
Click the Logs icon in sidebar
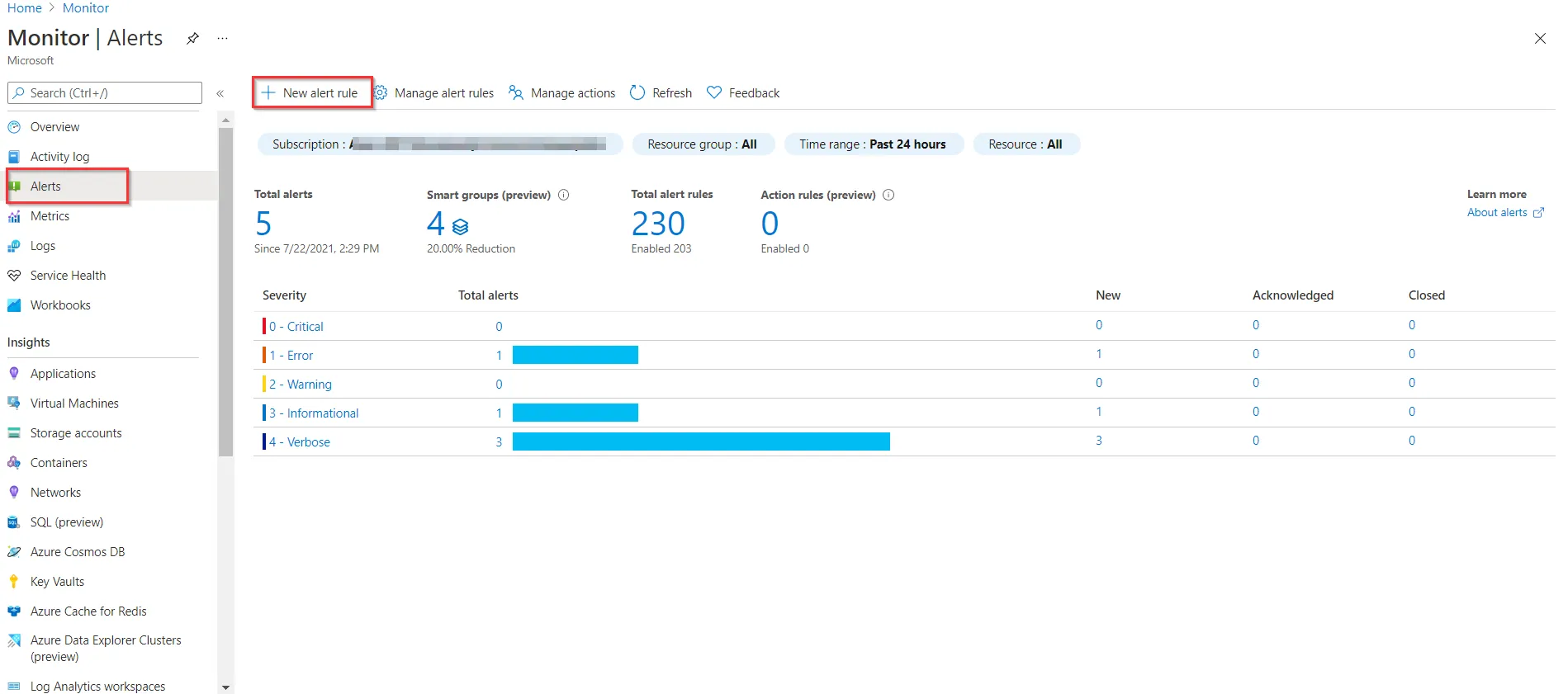(x=14, y=246)
